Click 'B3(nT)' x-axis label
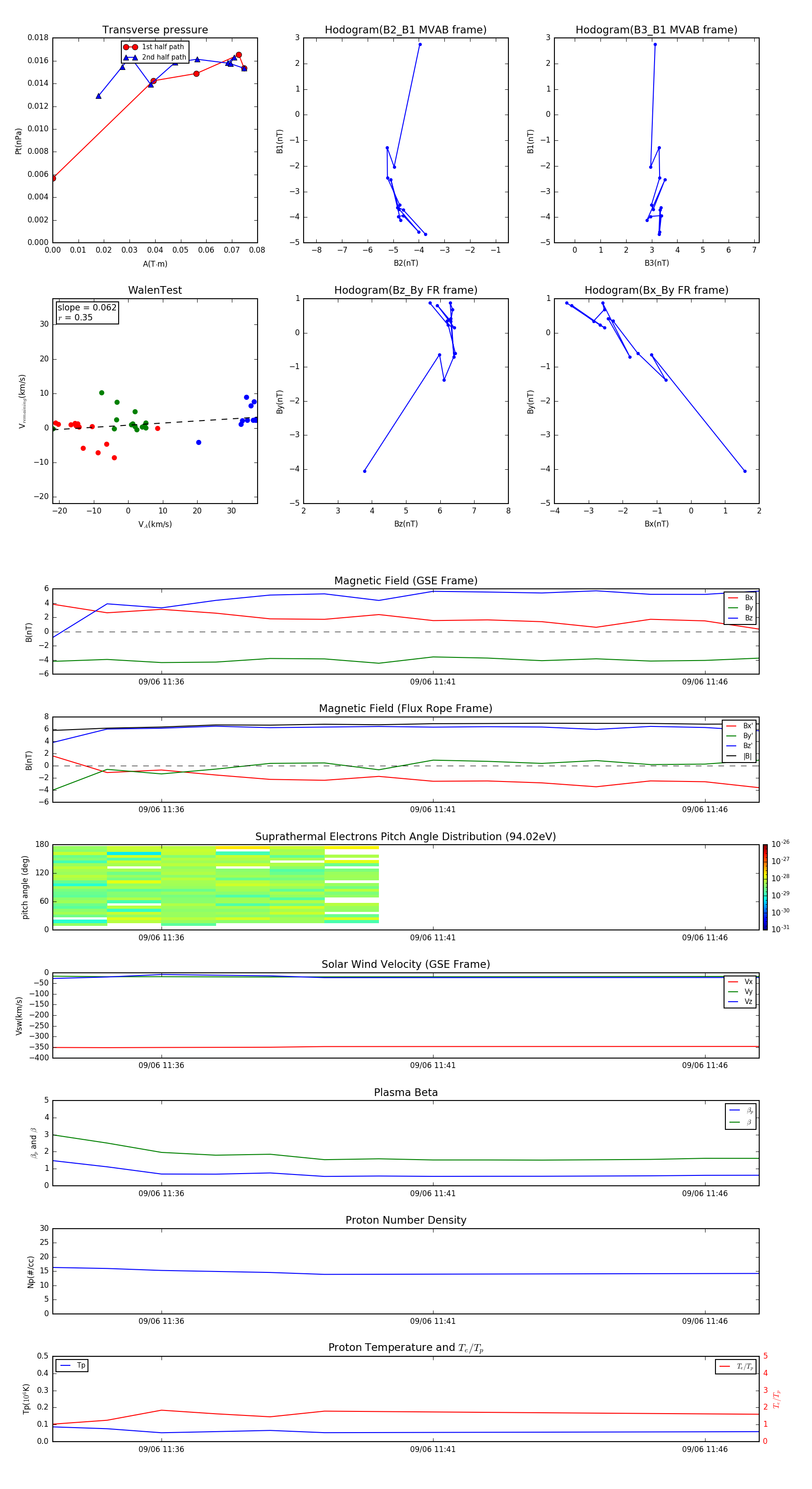This screenshot has height=1489, width=812. pyautogui.click(x=656, y=263)
